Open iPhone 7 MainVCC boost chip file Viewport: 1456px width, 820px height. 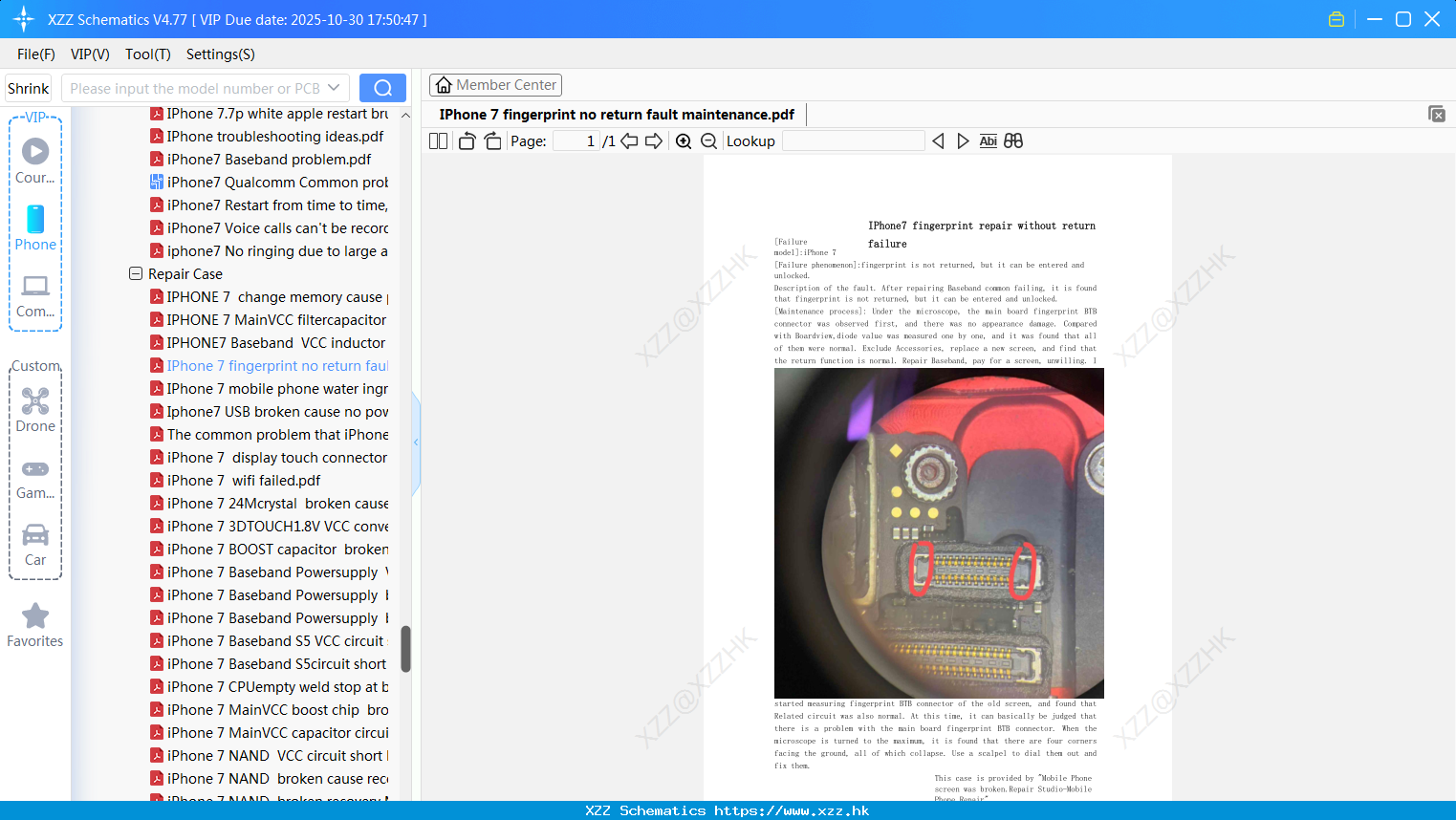(269, 710)
